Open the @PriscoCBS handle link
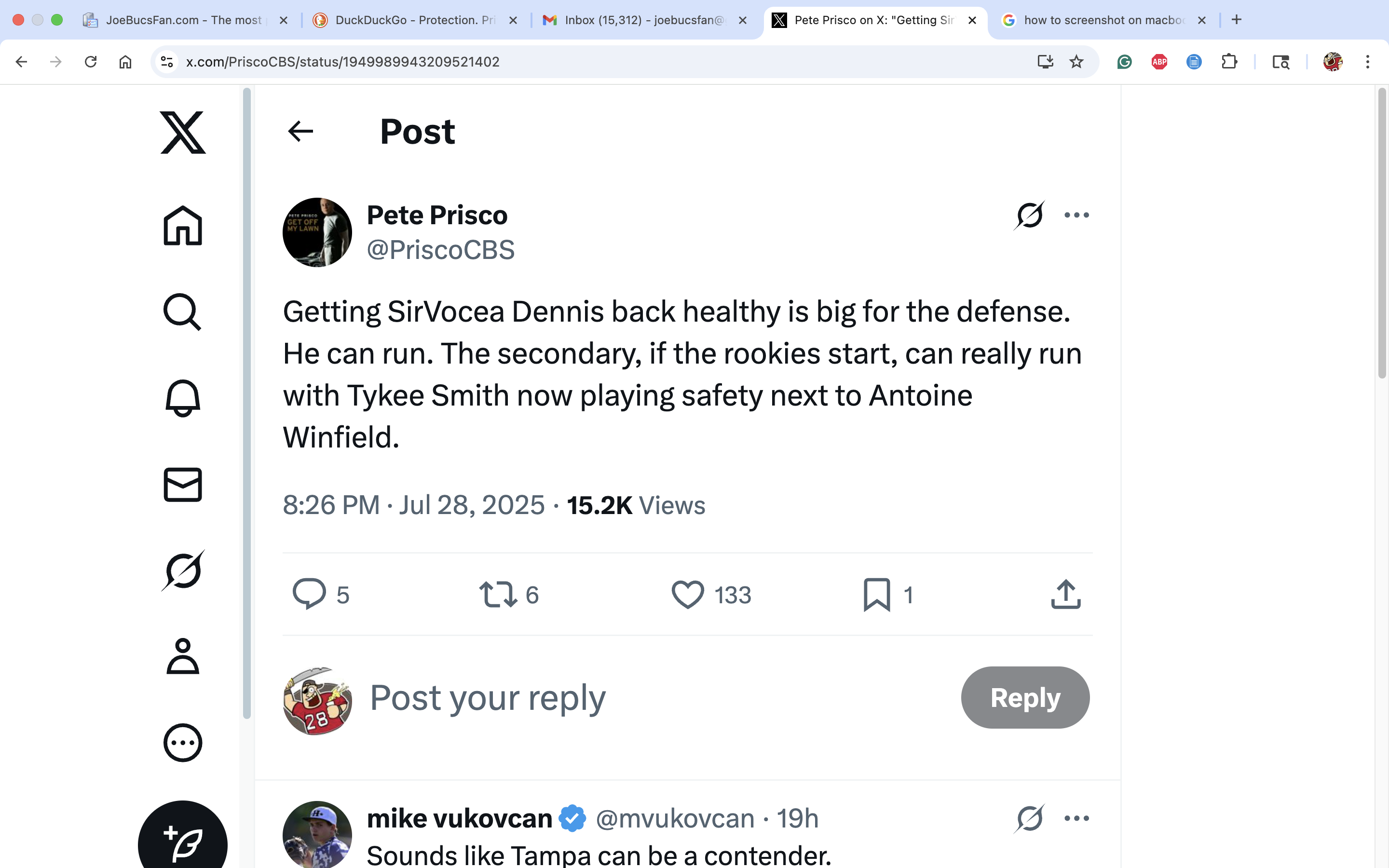 pos(440,250)
